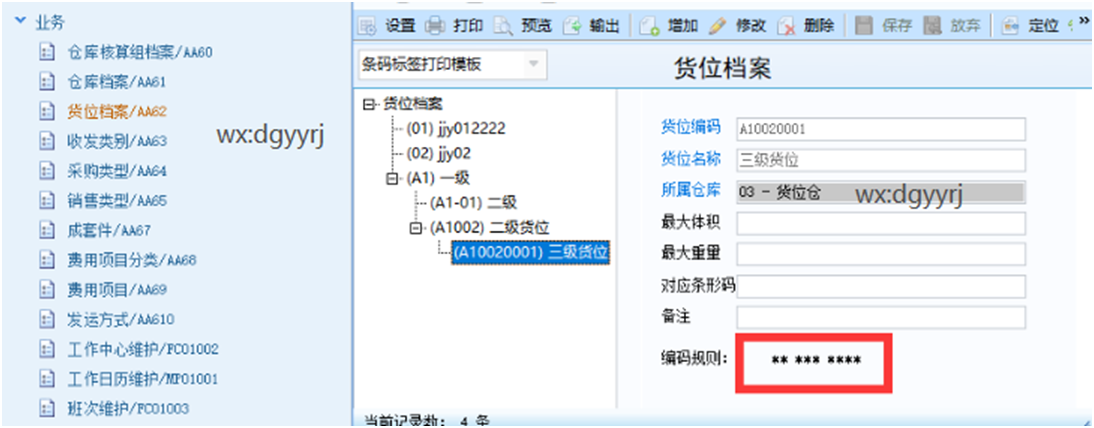Click document icon beside 仓库核算组档案/AA60
This screenshot has width=1094, height=428.
pyautogui.click(x=47, y=52)
